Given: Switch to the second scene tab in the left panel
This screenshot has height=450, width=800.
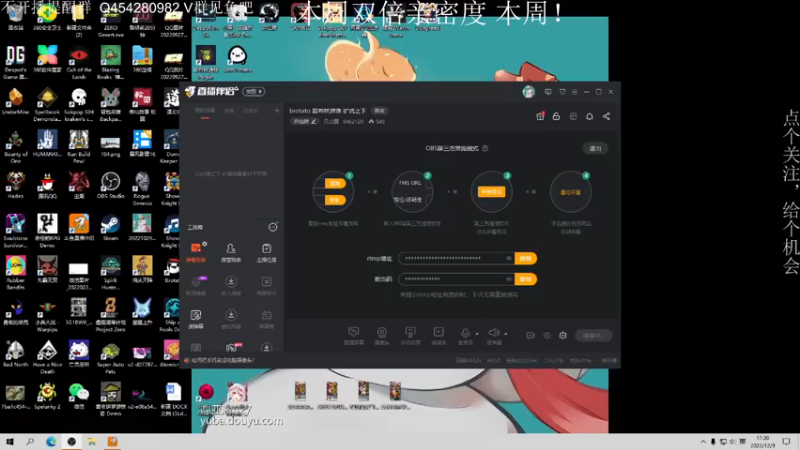Looking at the screenshot, I should [230, 111].
